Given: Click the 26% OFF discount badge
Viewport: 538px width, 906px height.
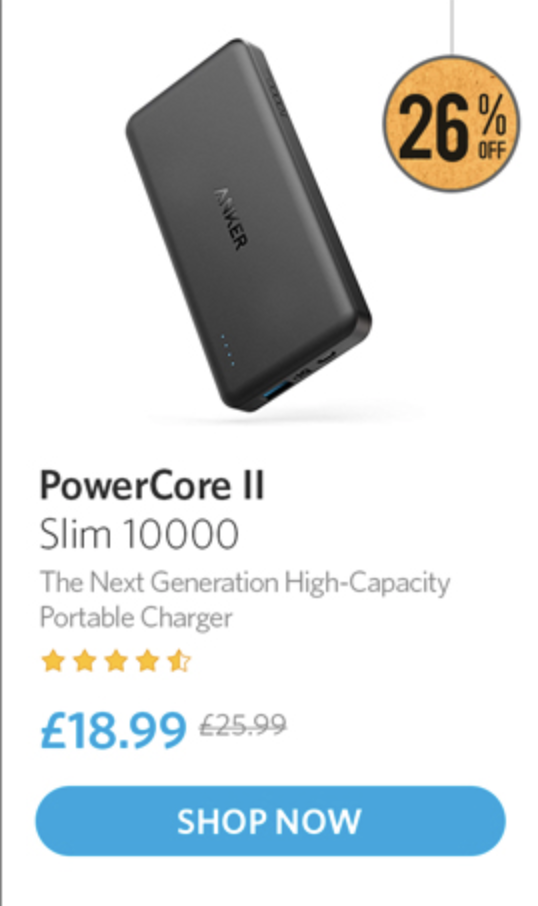Looking at the screenshot, I should 451,123.
